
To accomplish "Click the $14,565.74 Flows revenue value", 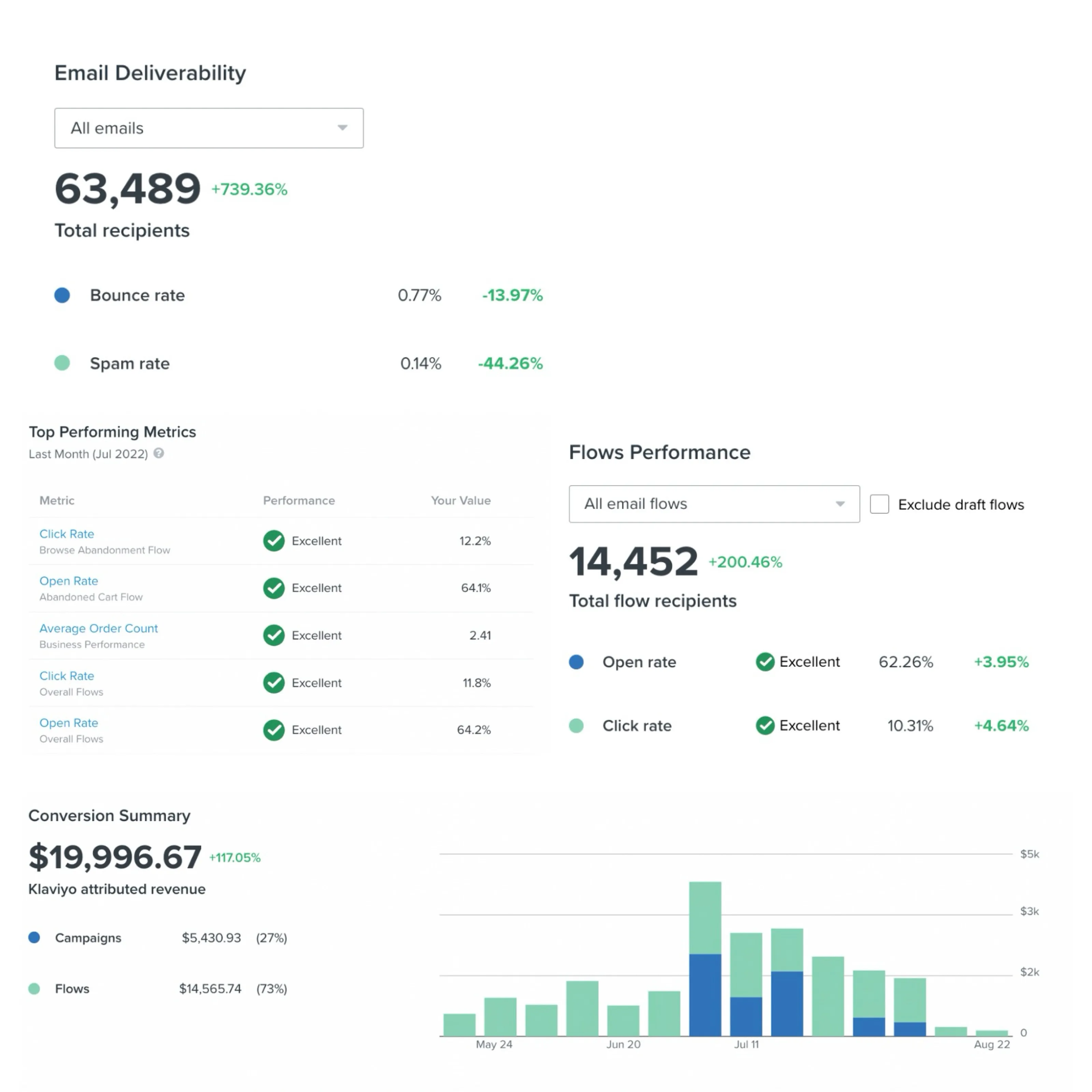I will coord(210,989).
